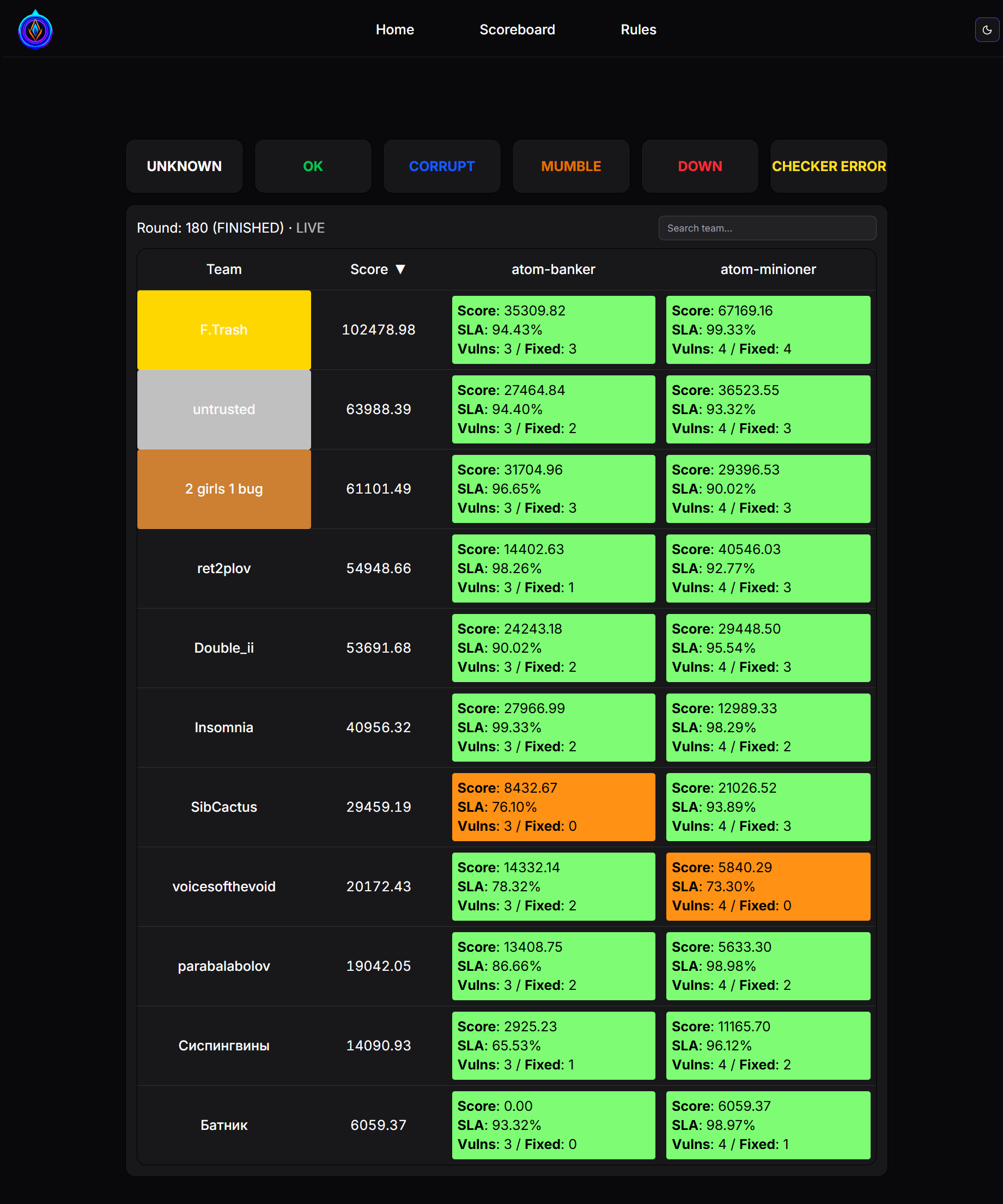Click the site logo icon

(35, 30)
